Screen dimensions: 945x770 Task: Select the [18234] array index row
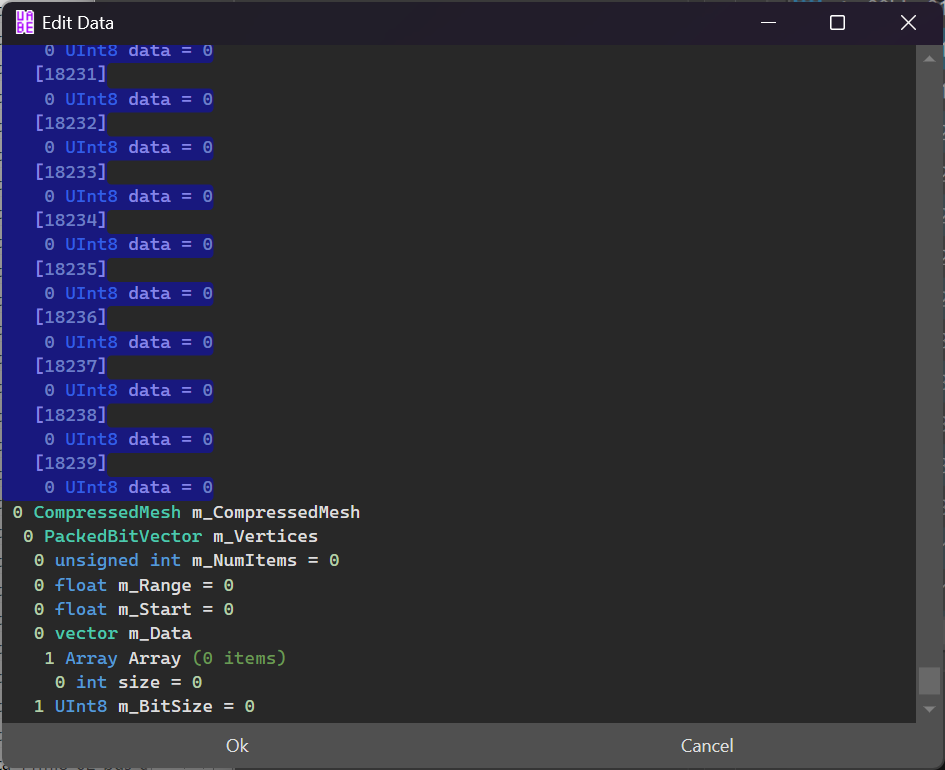[71, 220]
